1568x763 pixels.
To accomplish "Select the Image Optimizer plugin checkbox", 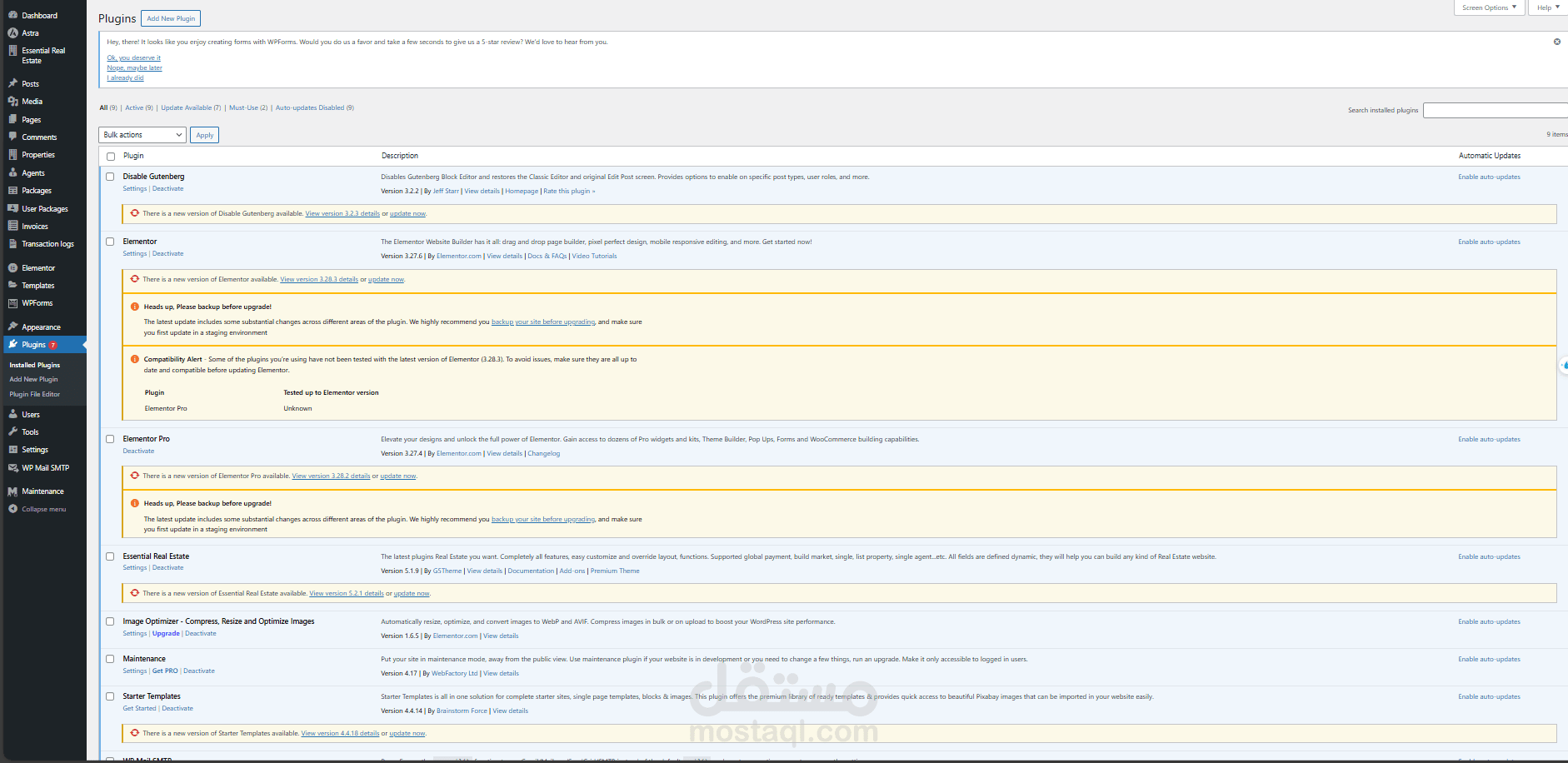I will click(x=110, y=621).
